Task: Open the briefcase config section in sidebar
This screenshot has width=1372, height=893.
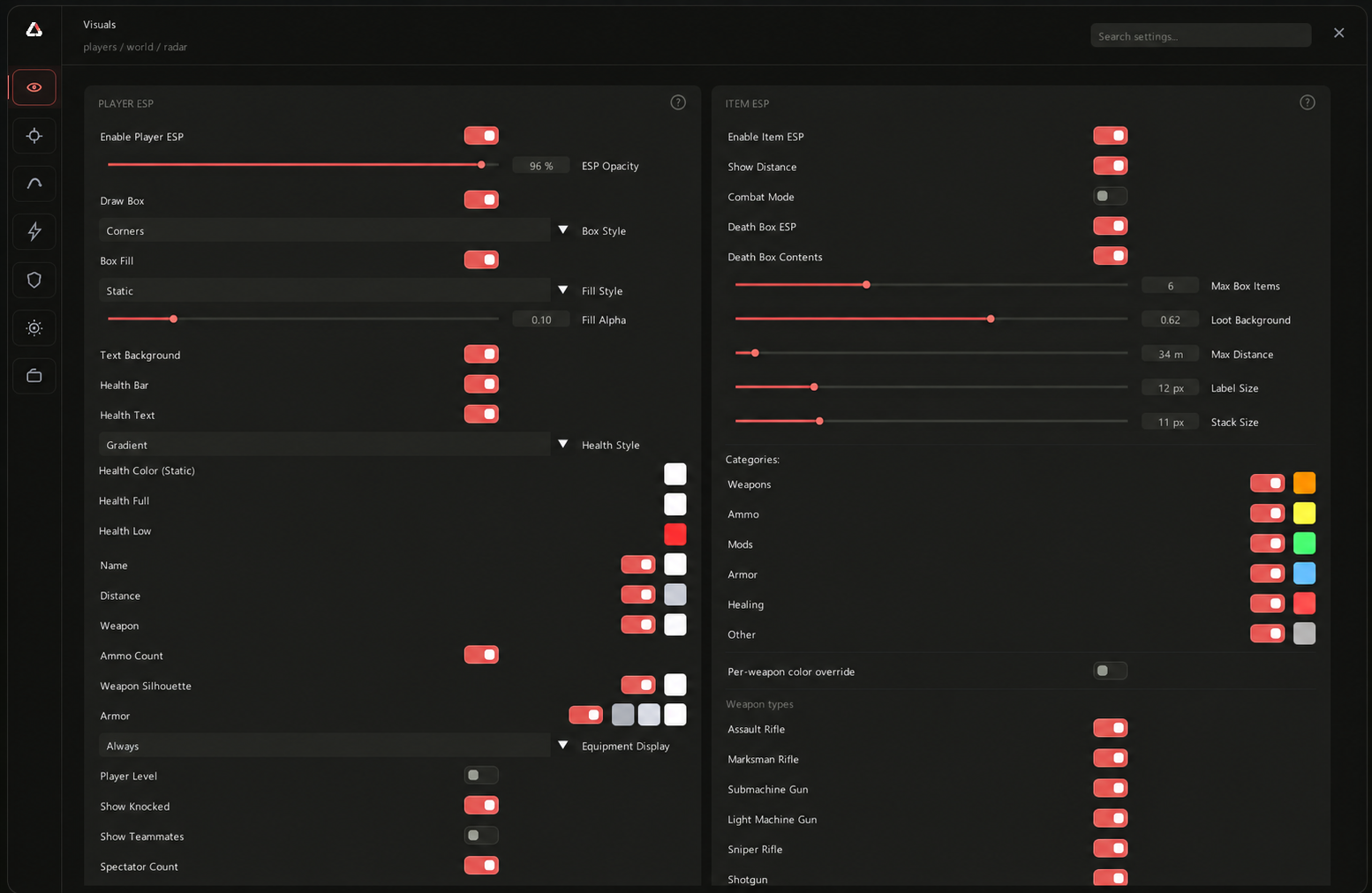Action: tap(34, 376)
